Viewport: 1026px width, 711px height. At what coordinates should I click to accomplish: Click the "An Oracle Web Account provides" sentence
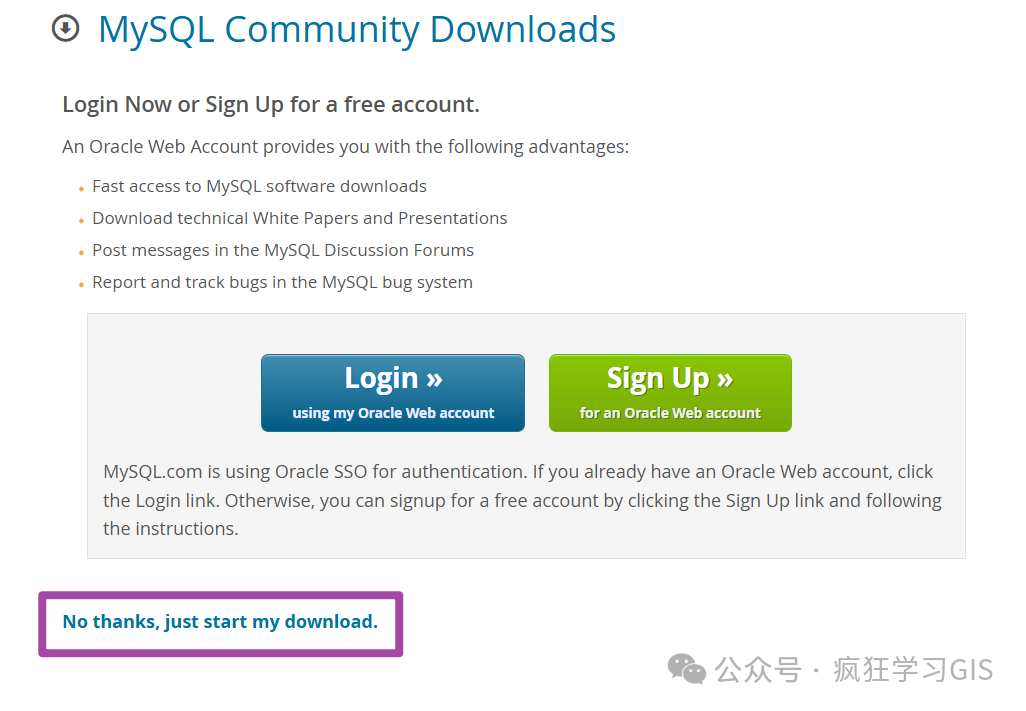point(345,147)
